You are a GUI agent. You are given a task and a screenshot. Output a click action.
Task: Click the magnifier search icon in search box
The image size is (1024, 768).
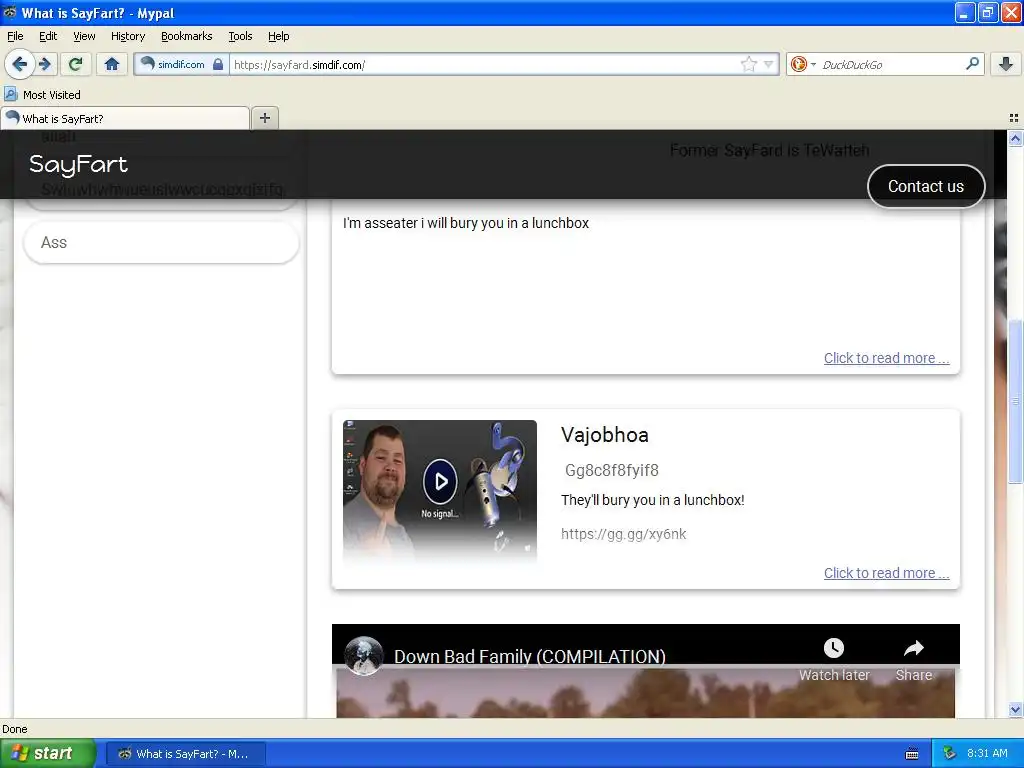(972, 63)
